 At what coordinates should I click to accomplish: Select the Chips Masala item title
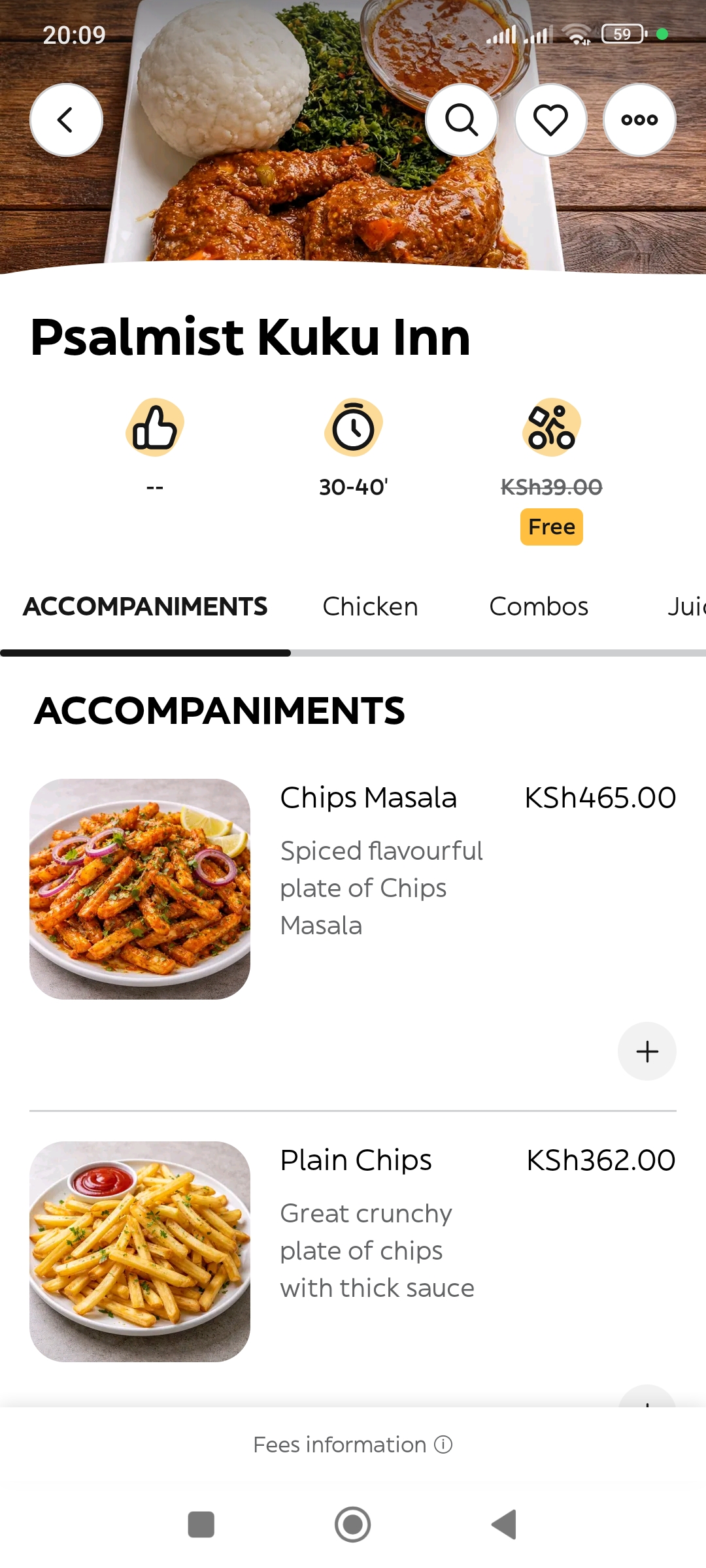(x=368, y=798)
